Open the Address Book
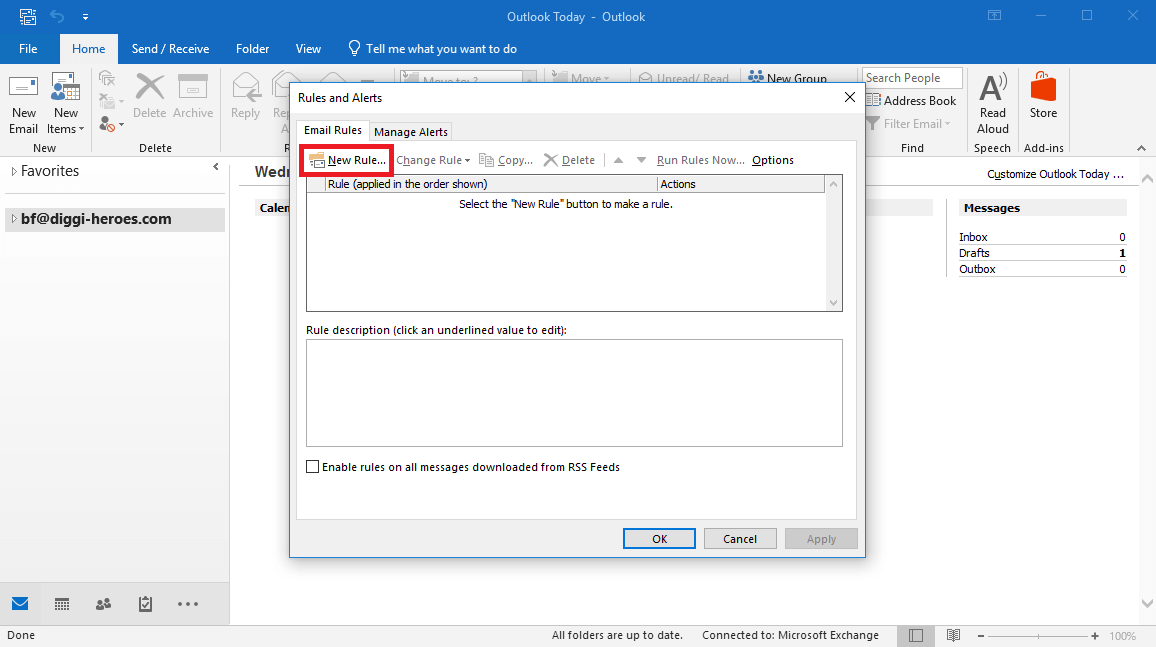 coord(911,100)
